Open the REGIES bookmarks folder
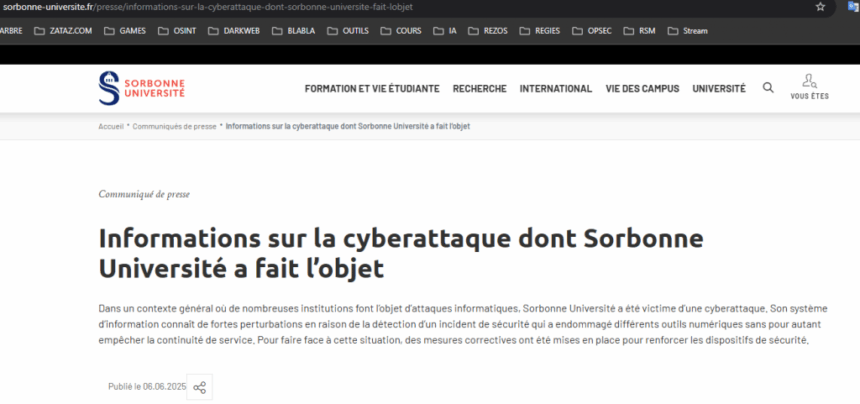 [x=540, y=31]
